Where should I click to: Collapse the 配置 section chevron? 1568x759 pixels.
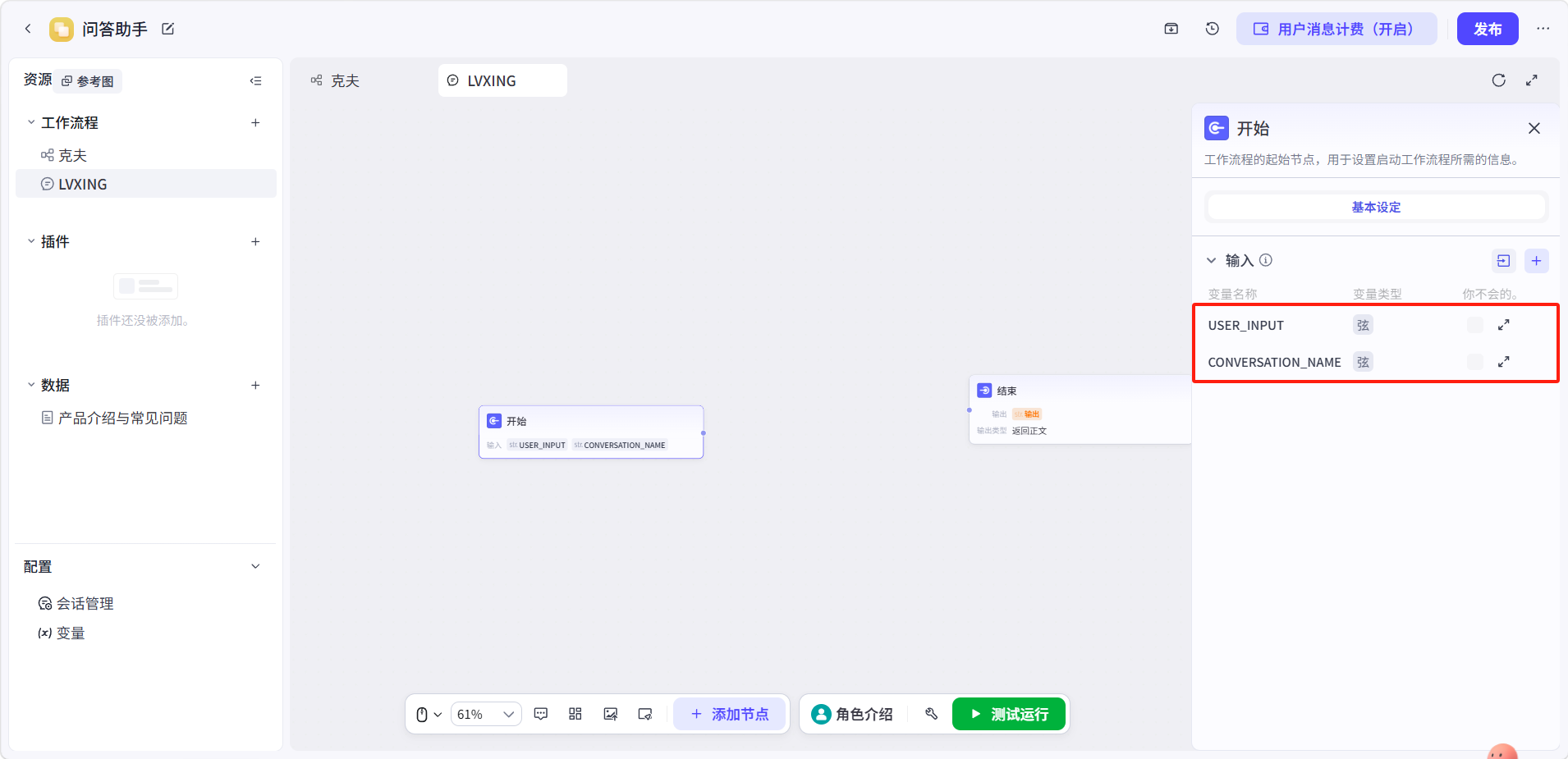[x=255, y=566]
